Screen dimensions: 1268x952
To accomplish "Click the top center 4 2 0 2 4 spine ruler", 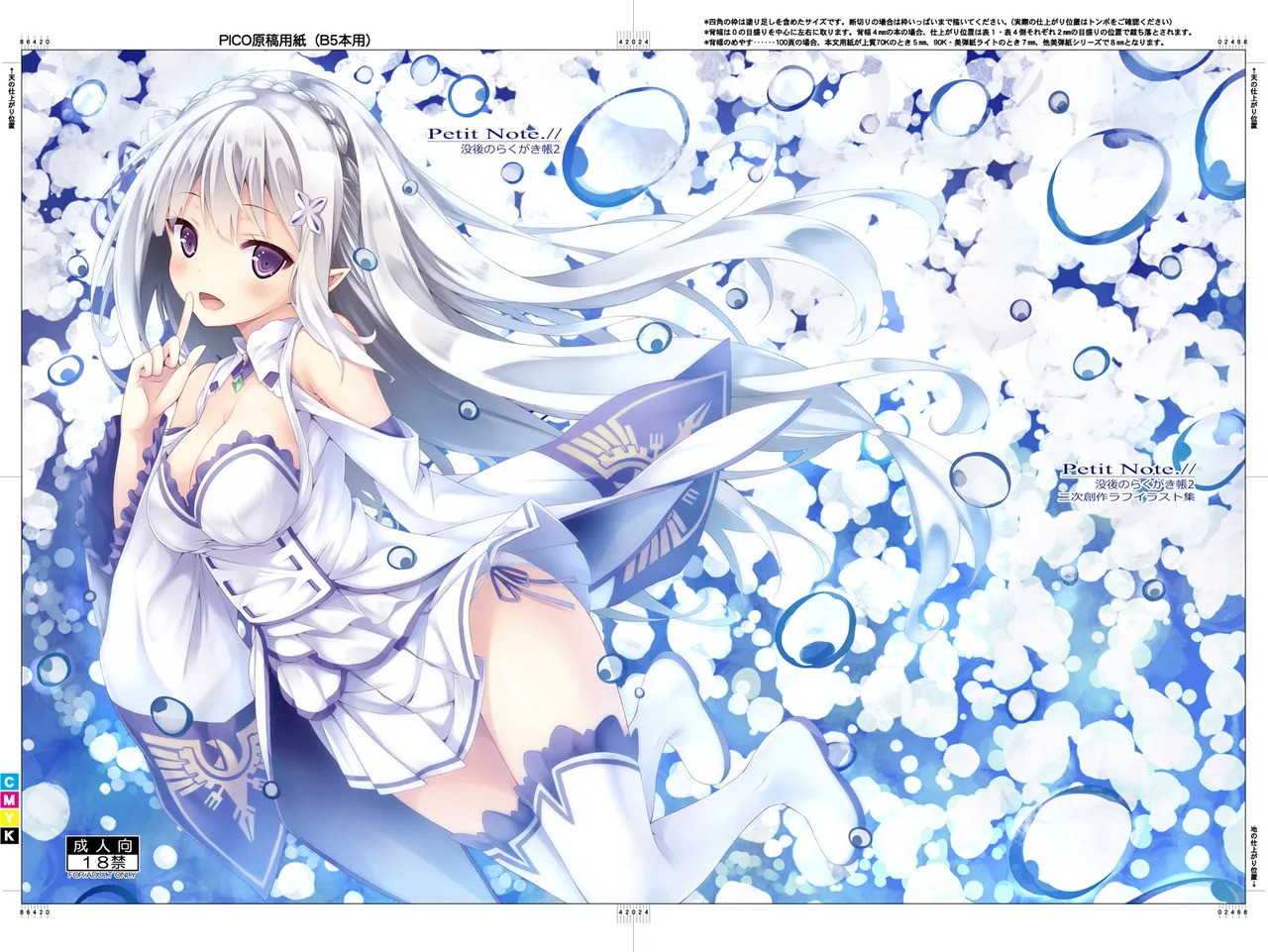I will 633,42.
